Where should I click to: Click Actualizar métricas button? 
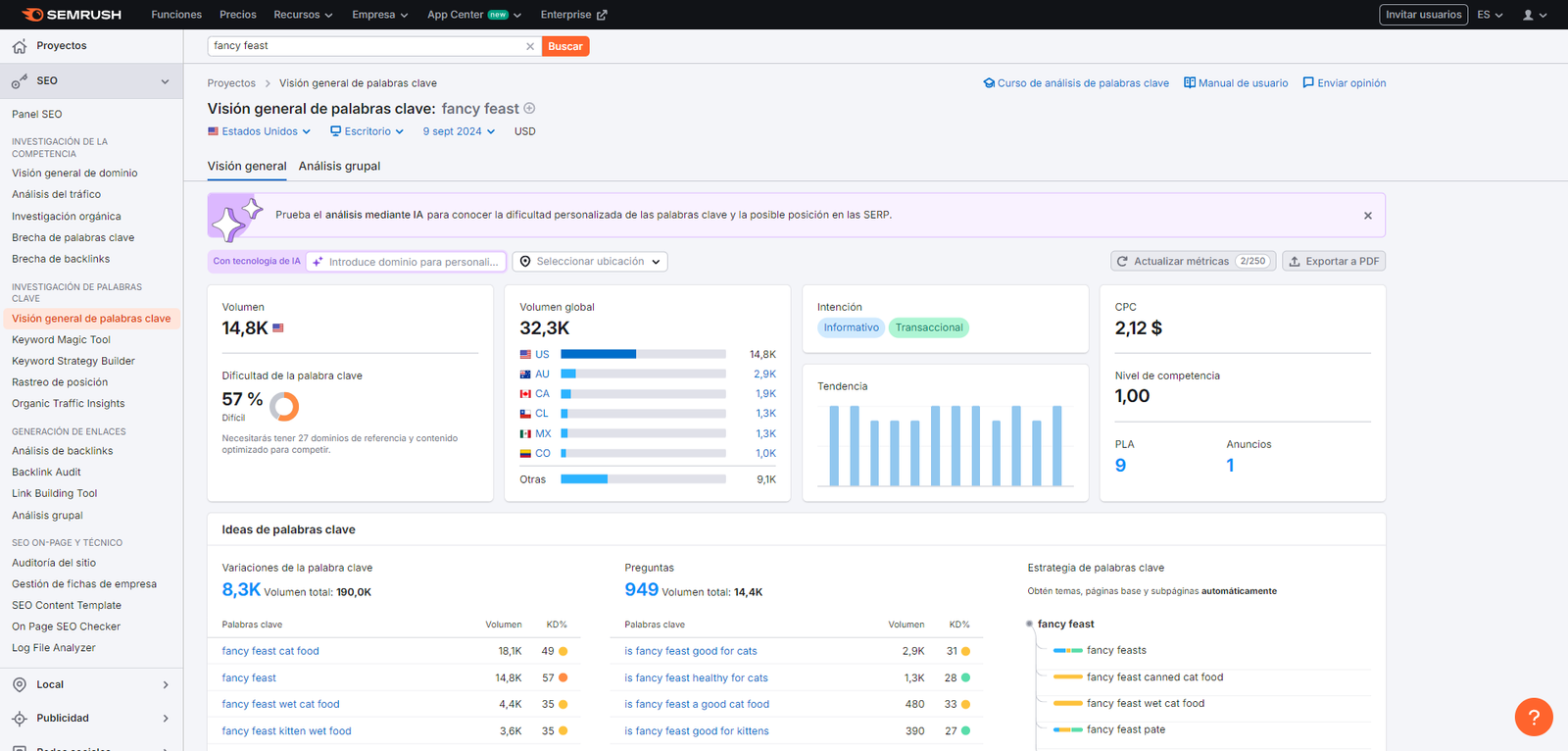point(1193,262)
